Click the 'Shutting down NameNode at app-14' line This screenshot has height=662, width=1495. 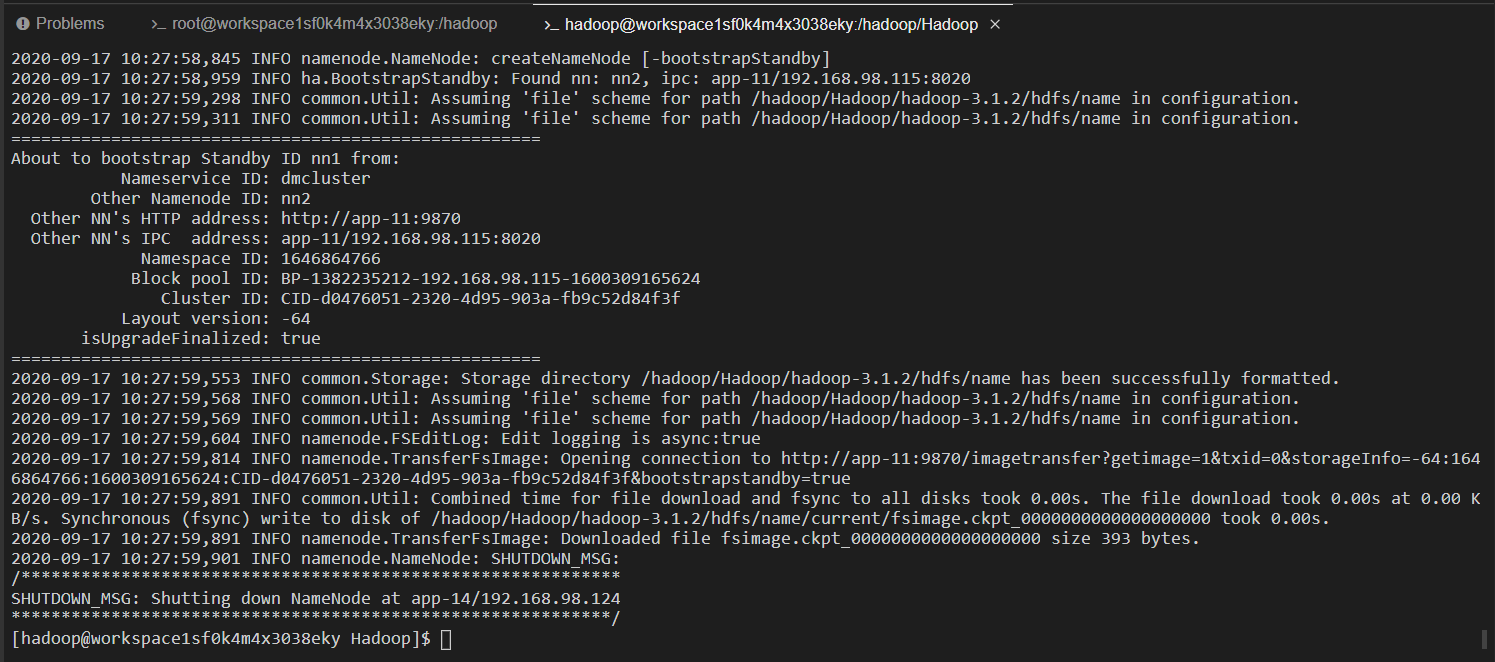(316, 598)
